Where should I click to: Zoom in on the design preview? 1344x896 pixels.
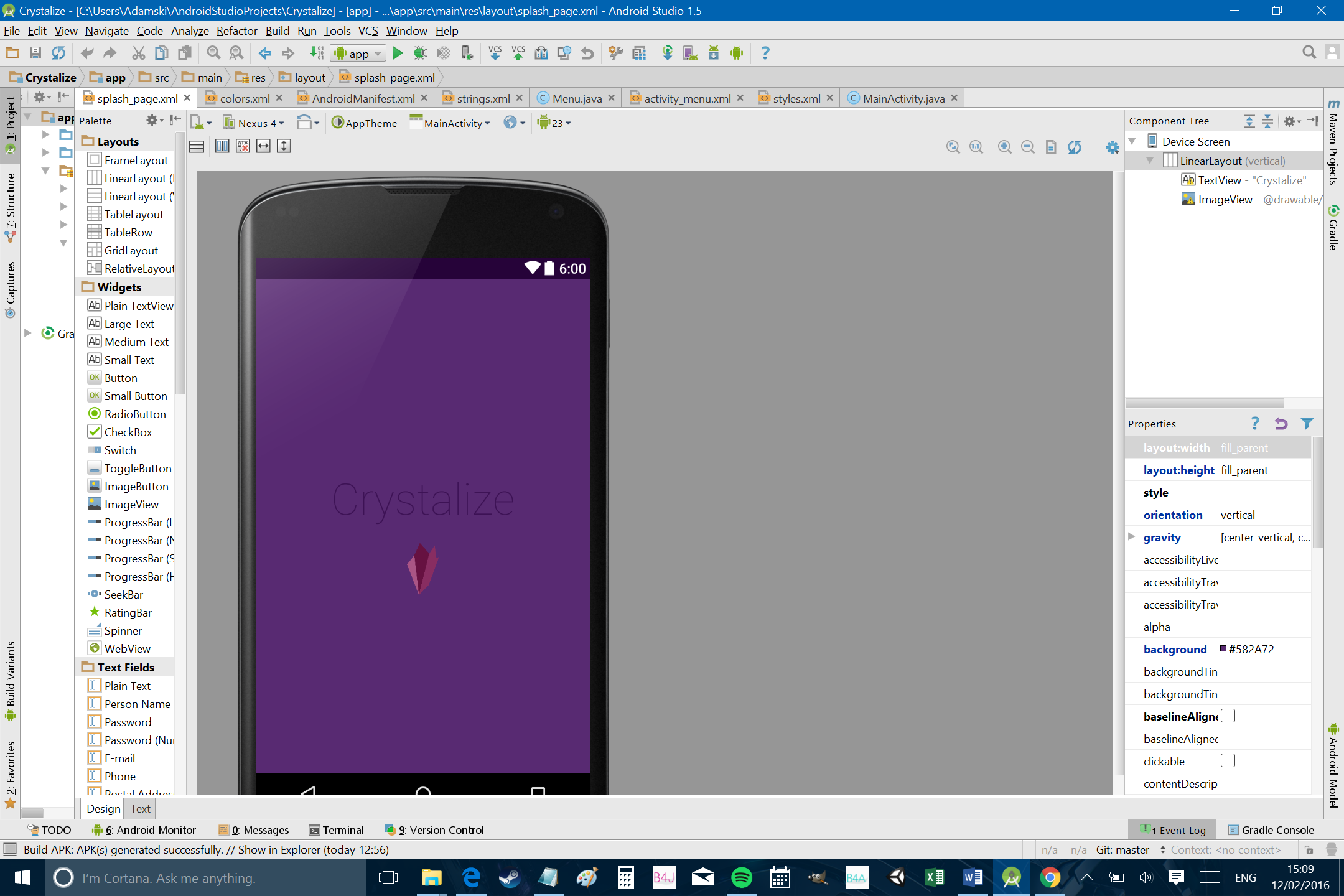click(1004, 147)
